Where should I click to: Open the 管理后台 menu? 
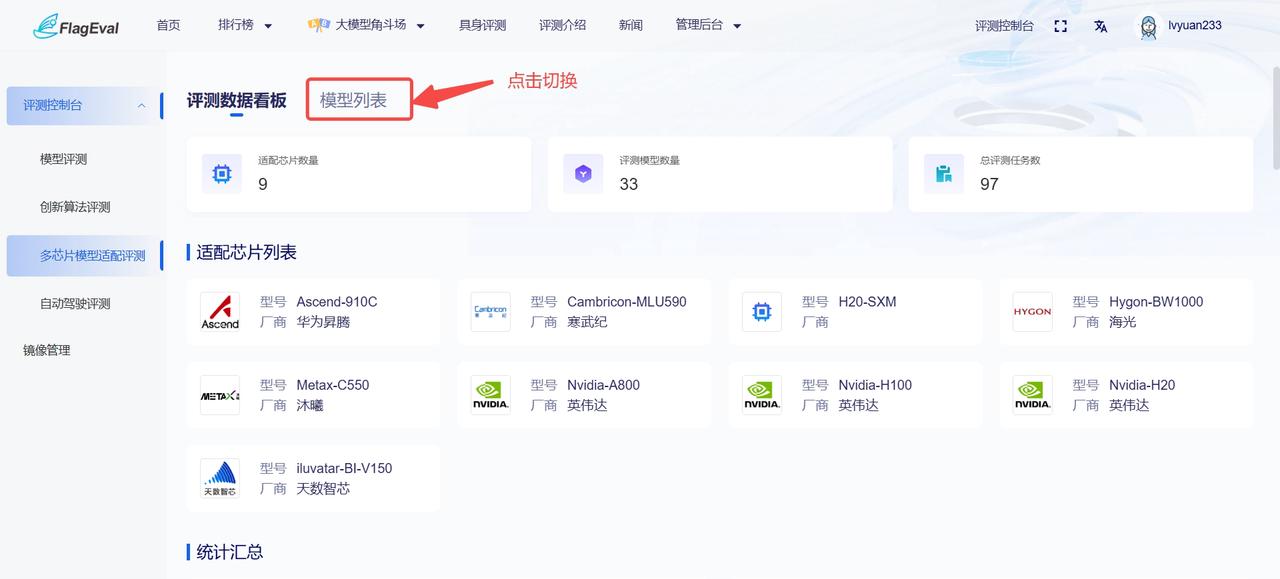(699, 25)
